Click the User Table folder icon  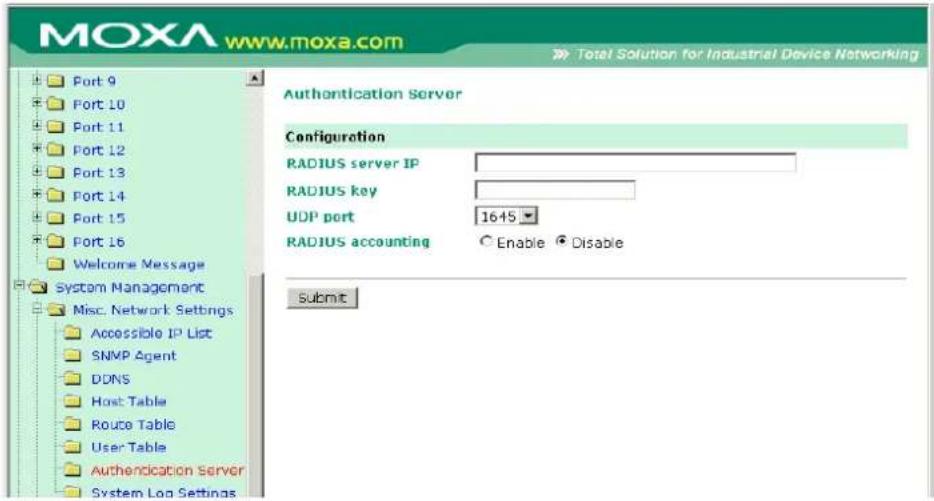pos(73,447)
